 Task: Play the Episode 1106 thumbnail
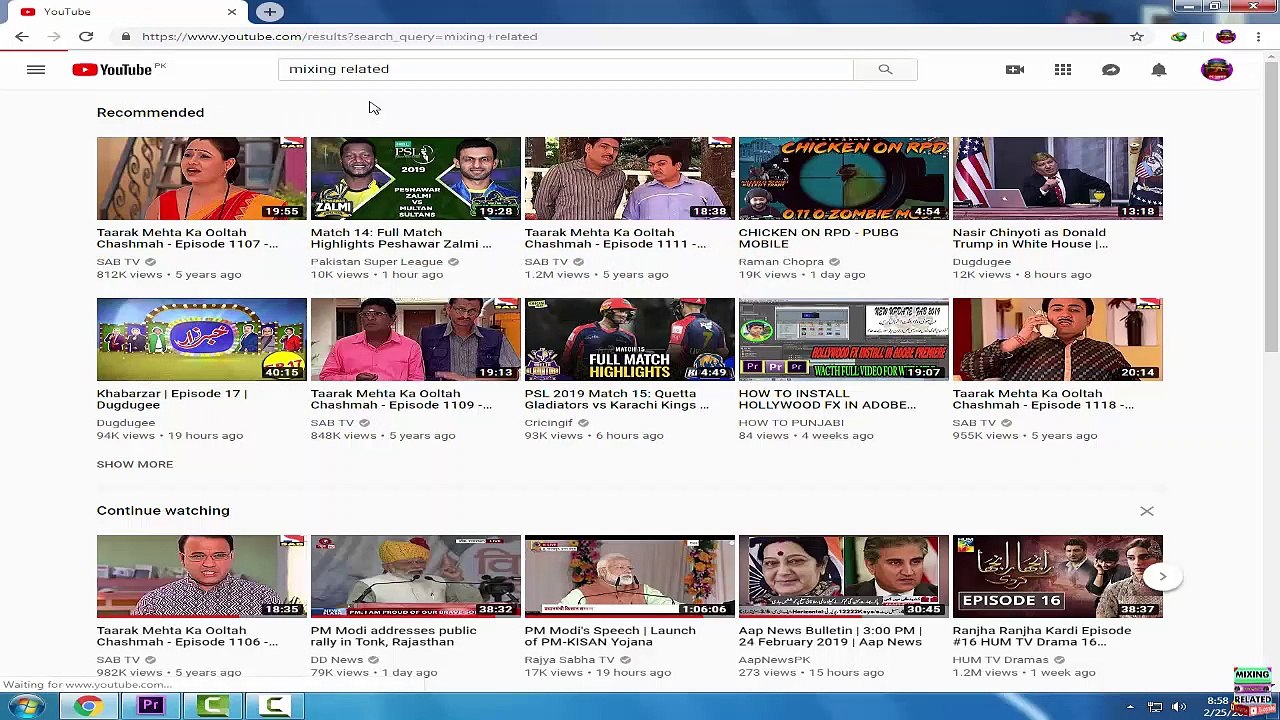(x=202, y=576)
